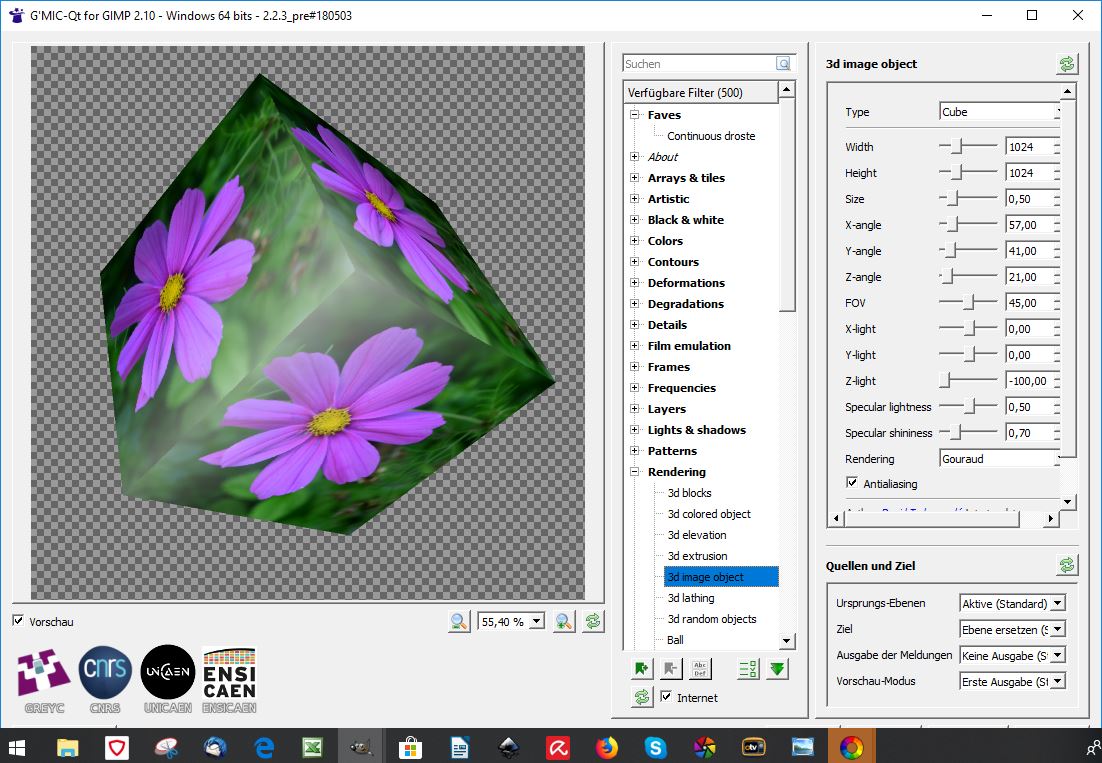Select the 3d extrusion filter

click(x=697, y=556)
